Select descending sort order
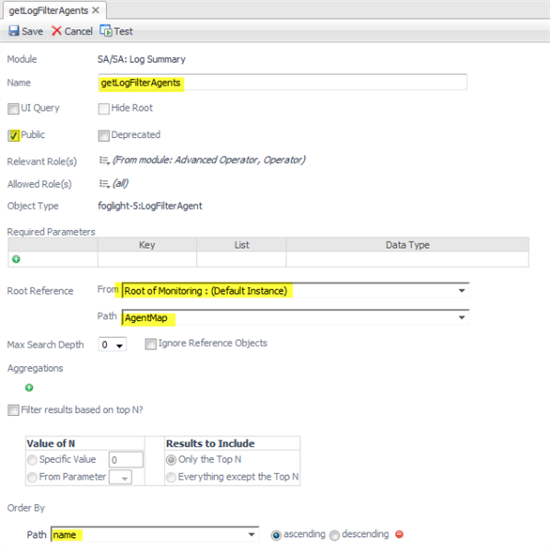The height and width of the screenshot is (552, 550). [335, 535]
